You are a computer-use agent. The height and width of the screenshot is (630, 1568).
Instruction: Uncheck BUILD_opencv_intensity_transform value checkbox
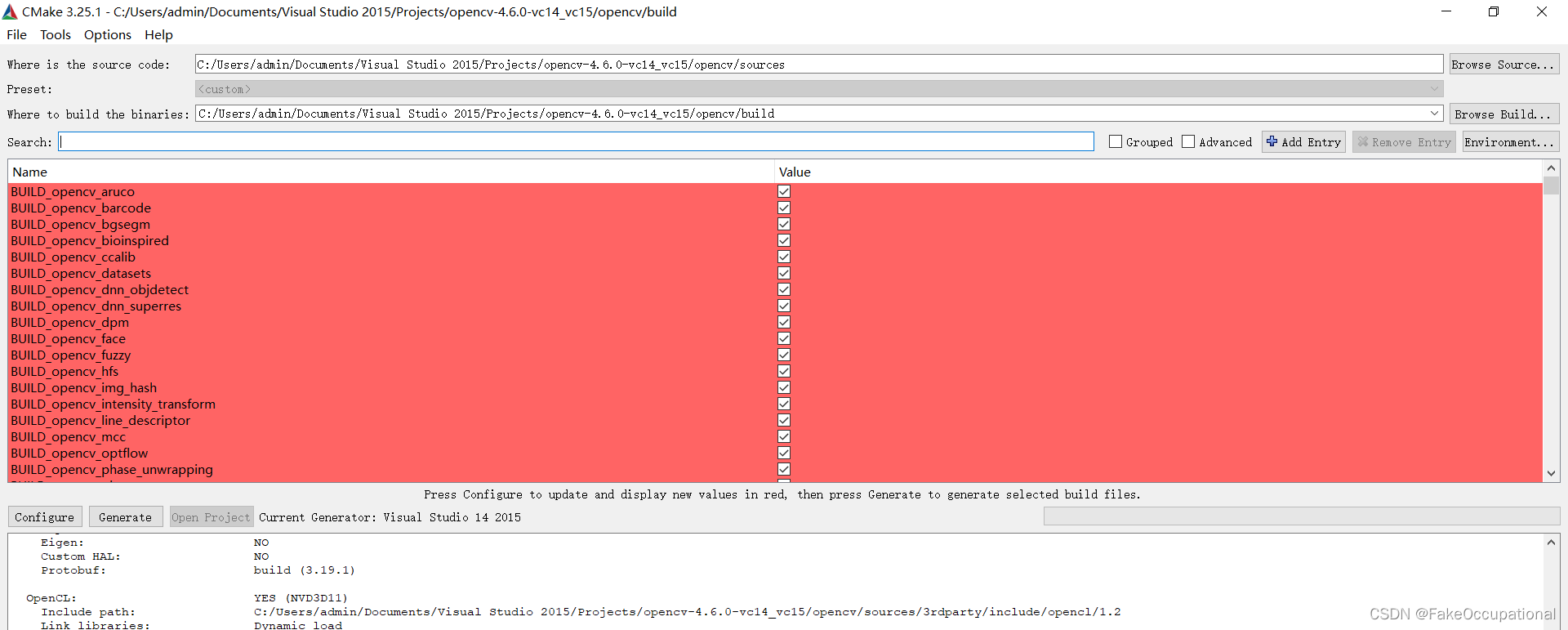click(784, 404)
